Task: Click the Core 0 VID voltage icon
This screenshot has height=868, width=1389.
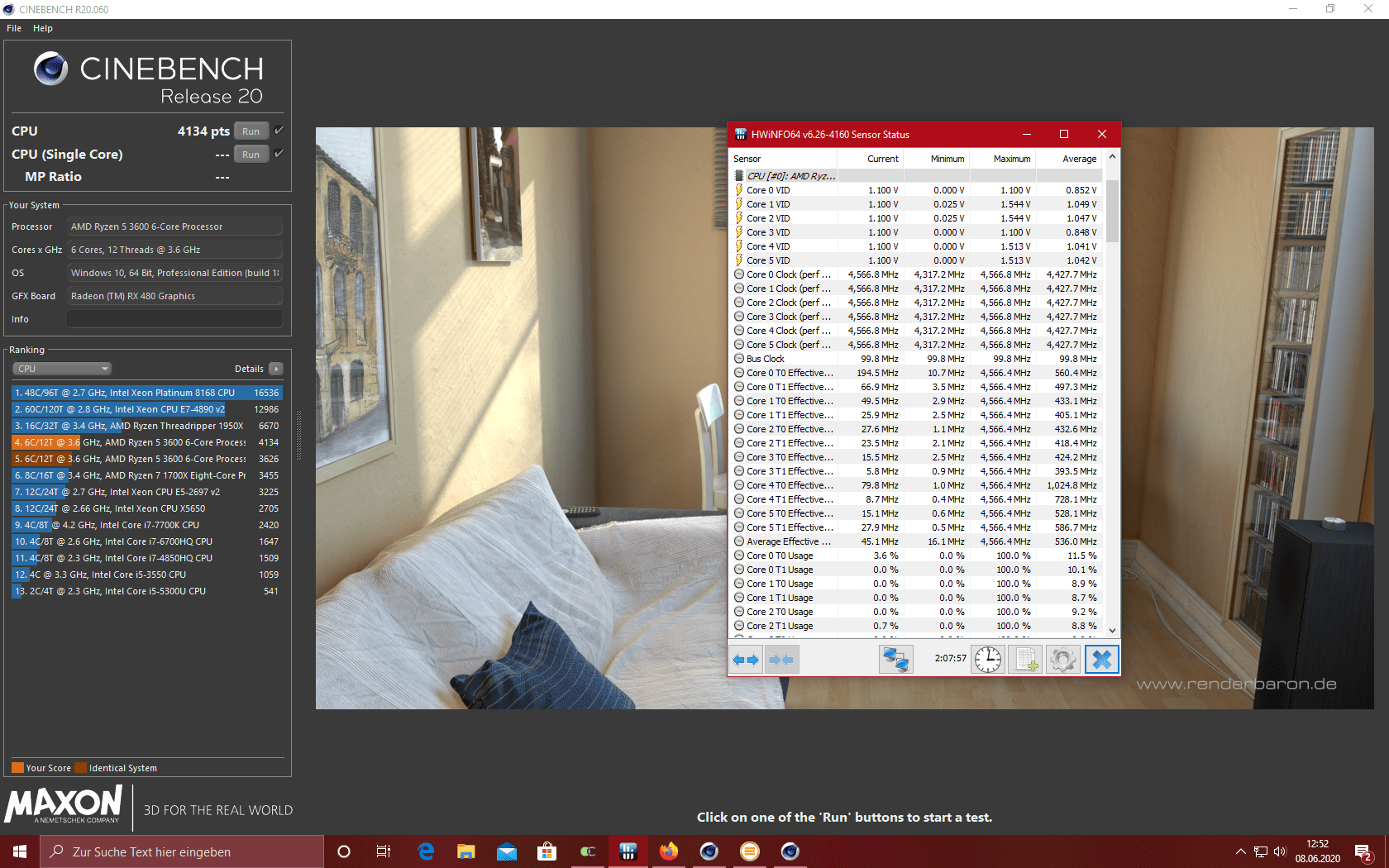Action: pyautogui.click(x=739, y=190)
